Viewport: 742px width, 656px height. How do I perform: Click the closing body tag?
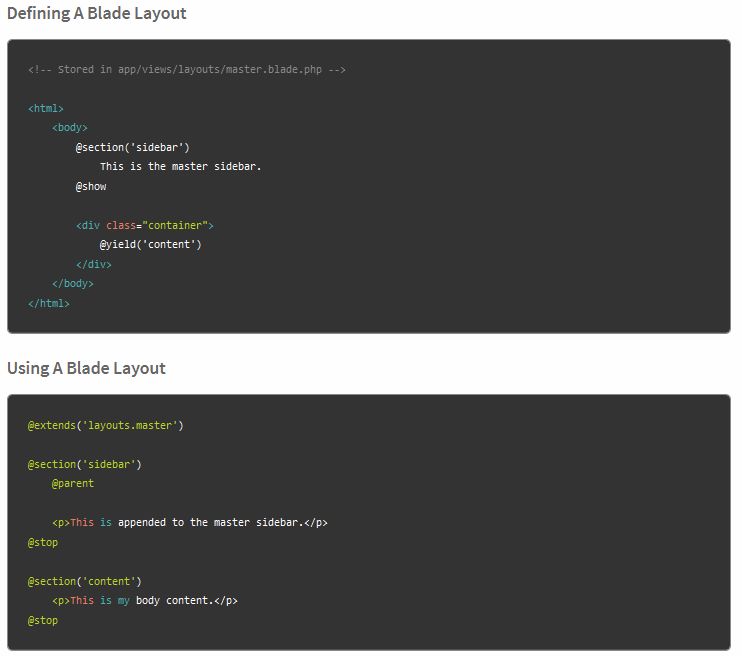pos(73,284)
